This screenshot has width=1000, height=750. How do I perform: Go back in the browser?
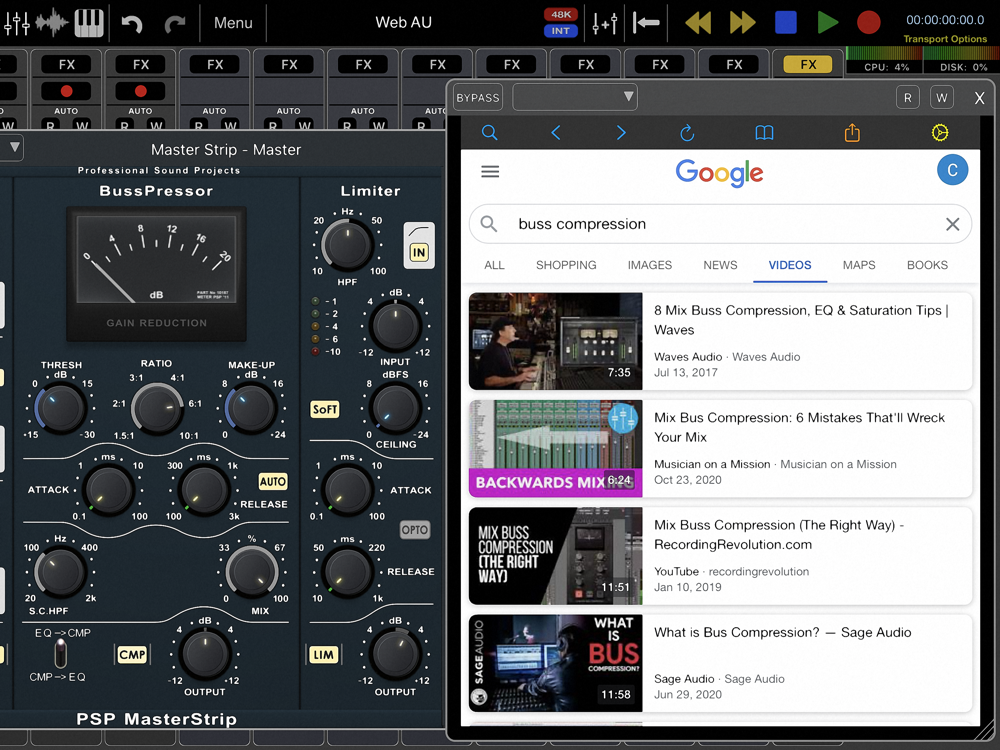coord(555,133)
